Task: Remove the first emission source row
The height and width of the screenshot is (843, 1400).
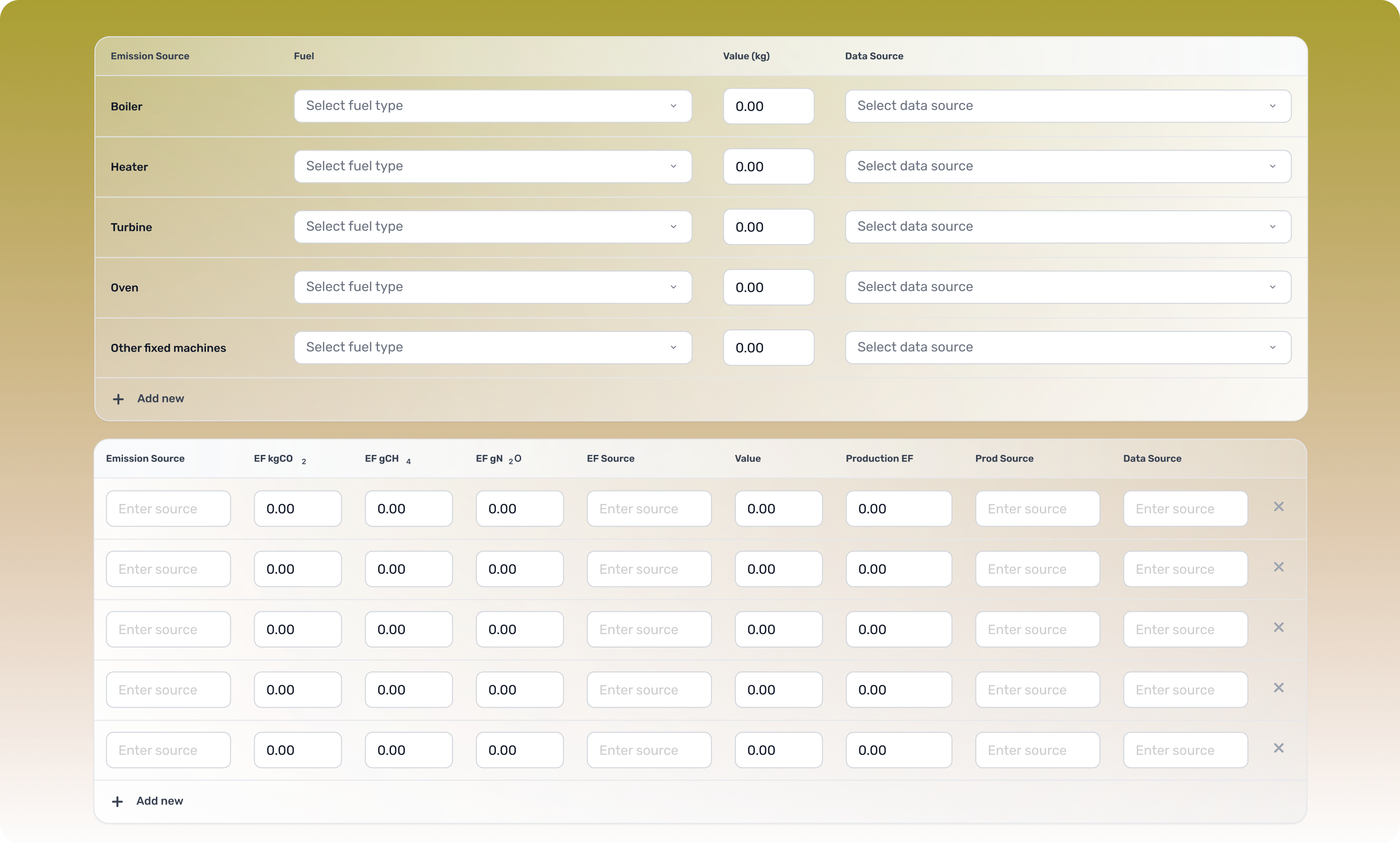Action: click(x=1278, y=506)
